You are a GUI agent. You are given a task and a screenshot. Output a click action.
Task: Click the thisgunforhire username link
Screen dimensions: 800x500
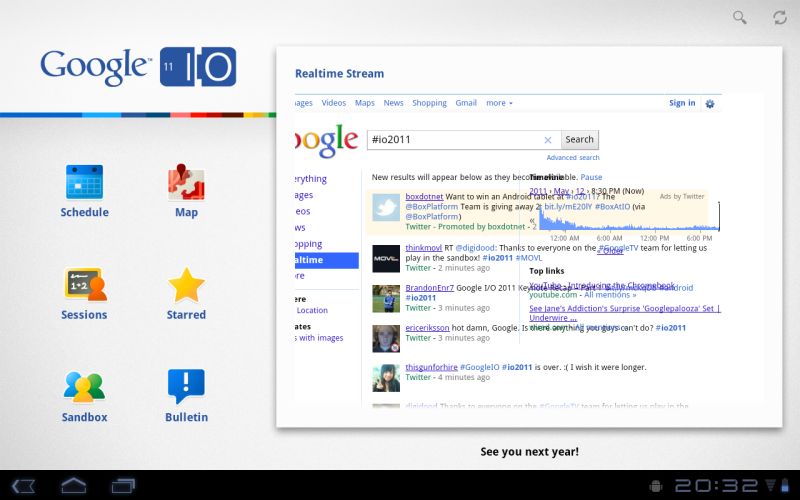(432, 367)
